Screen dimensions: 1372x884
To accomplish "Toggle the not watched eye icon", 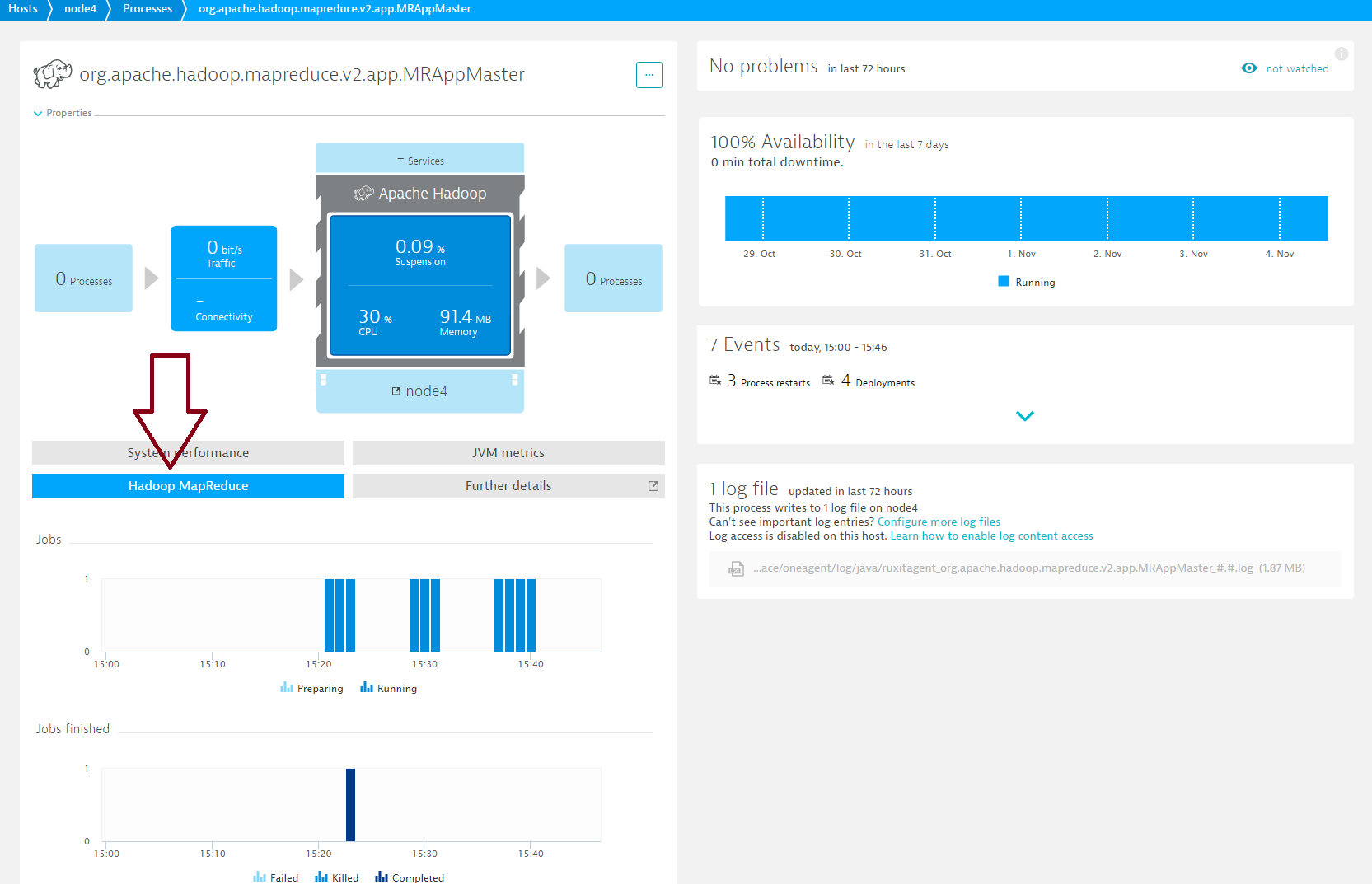I will [1249, 68].
